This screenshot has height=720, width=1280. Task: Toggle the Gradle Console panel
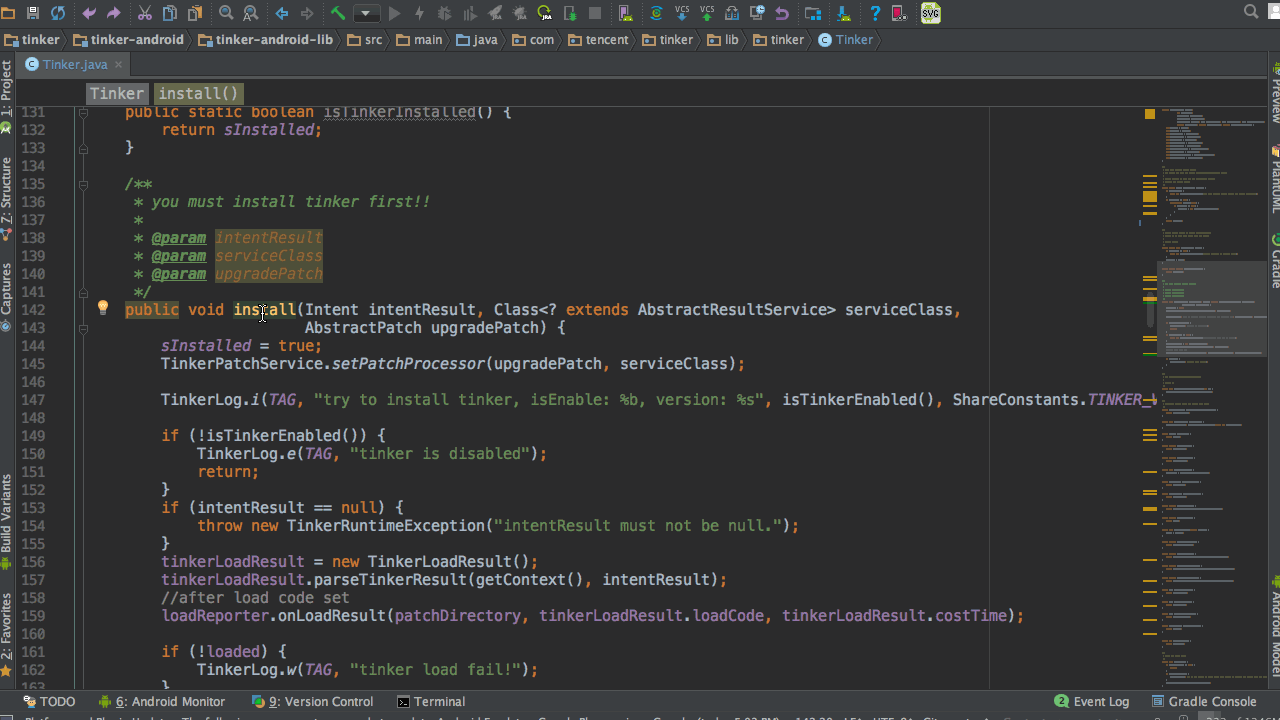[x=1204, y=701]
